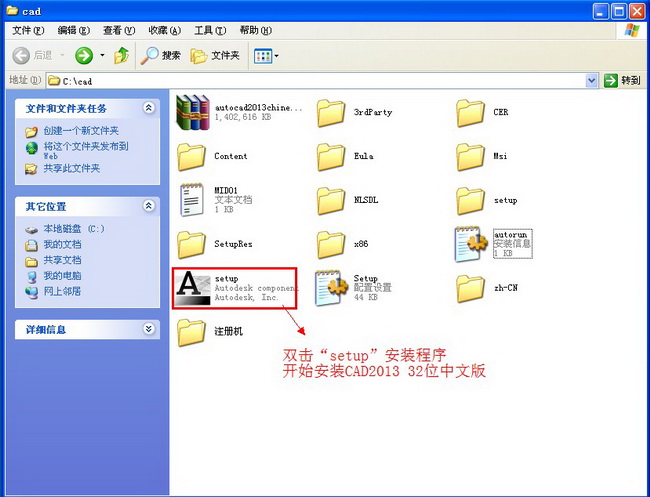Expand the 详细信息 panel
Image resolution: width=650 pixels, height=497 pixels.
pyautogui.click(x=148, y=329)
